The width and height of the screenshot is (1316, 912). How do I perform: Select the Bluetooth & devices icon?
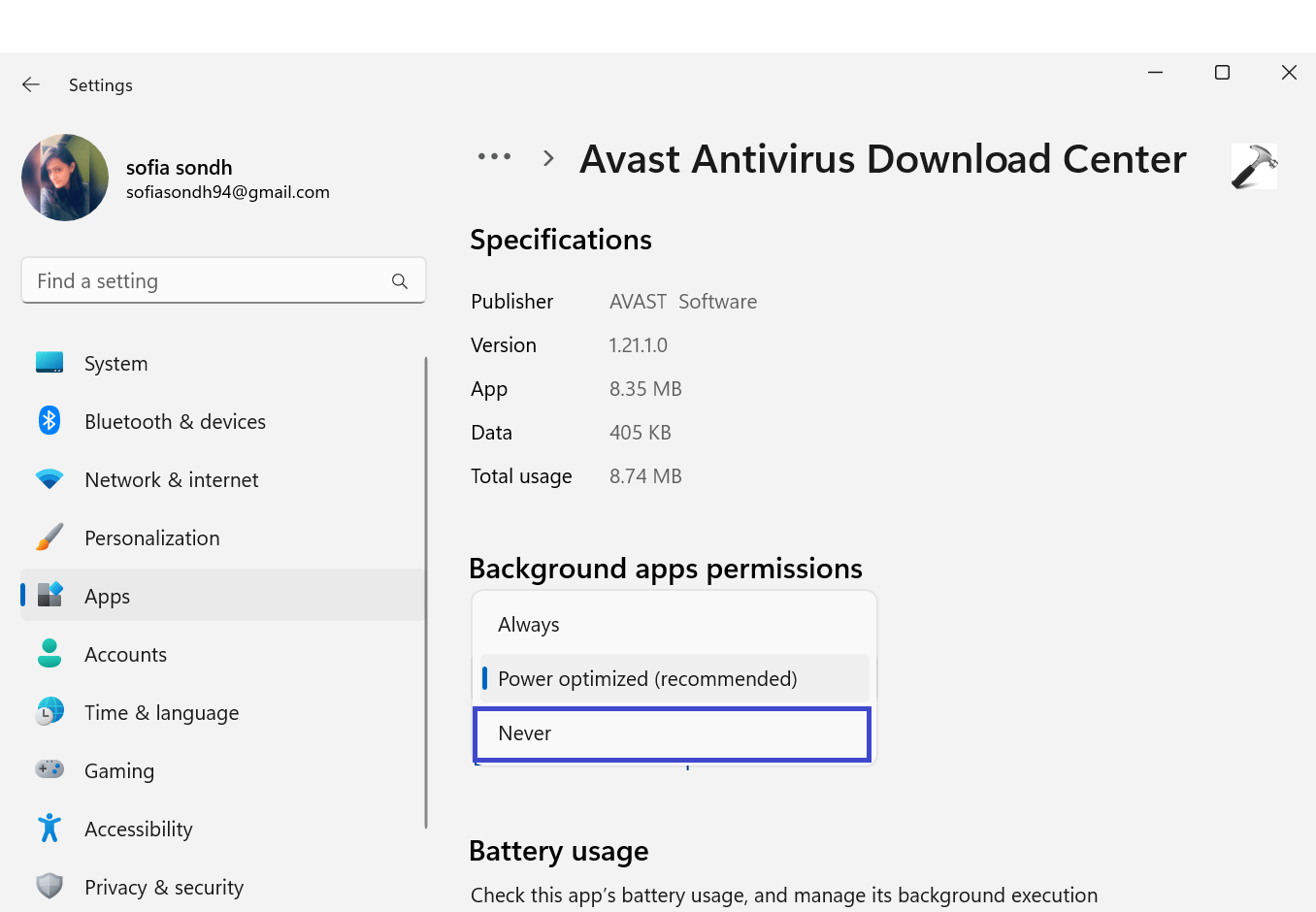point(49,420)
